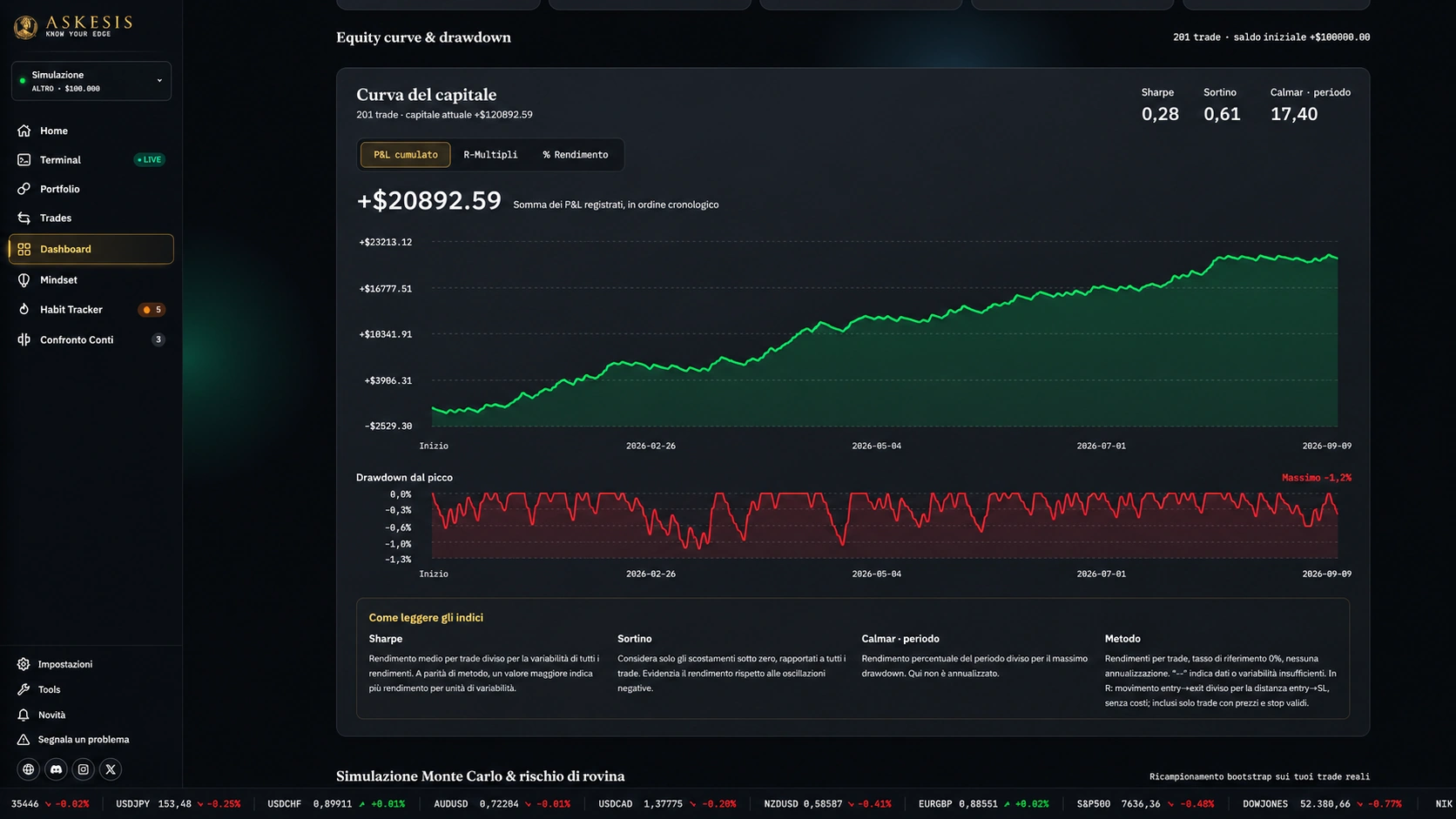Image resolution: width=1456 pixels, height=819 pixels.
Task: Click the 2026-05-04 equity chart date label
Action: [877, 446]
